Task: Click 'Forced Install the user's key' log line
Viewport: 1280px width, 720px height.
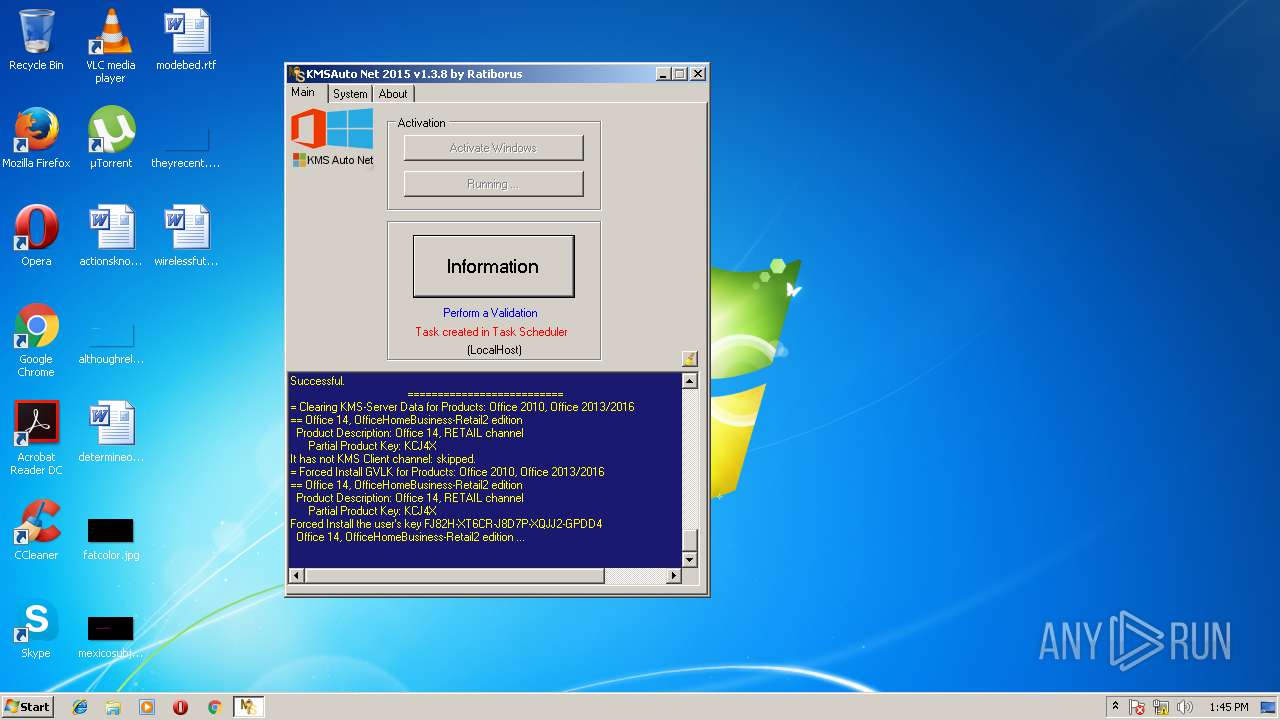Action: [x=446, y=524]
